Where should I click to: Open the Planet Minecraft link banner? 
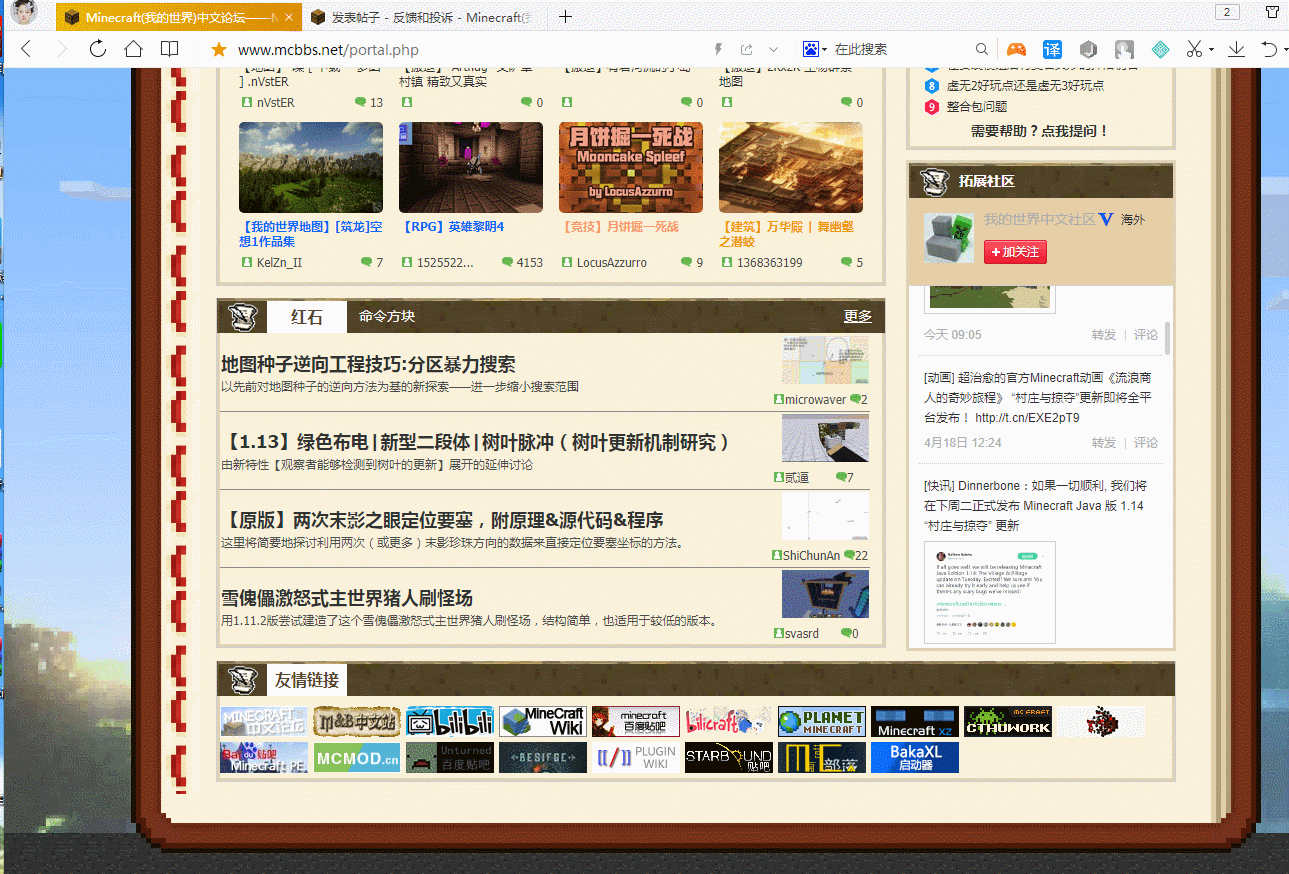pos(821,722)
